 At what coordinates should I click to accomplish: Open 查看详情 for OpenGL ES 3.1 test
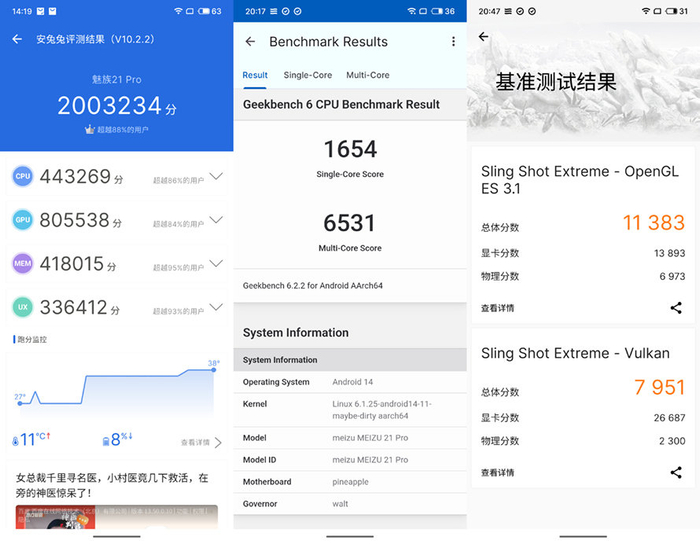[497, 308]
